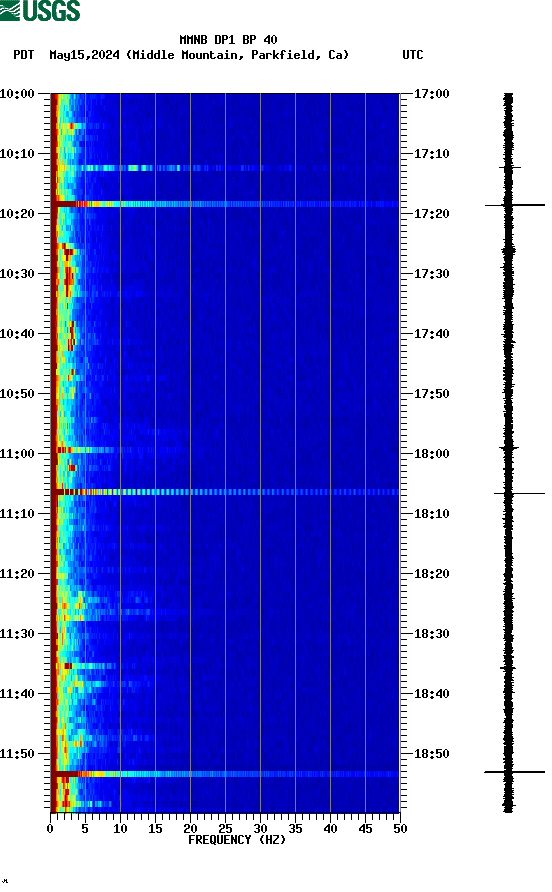Click the 10:50 PDT time label

[x=17, y=394]
